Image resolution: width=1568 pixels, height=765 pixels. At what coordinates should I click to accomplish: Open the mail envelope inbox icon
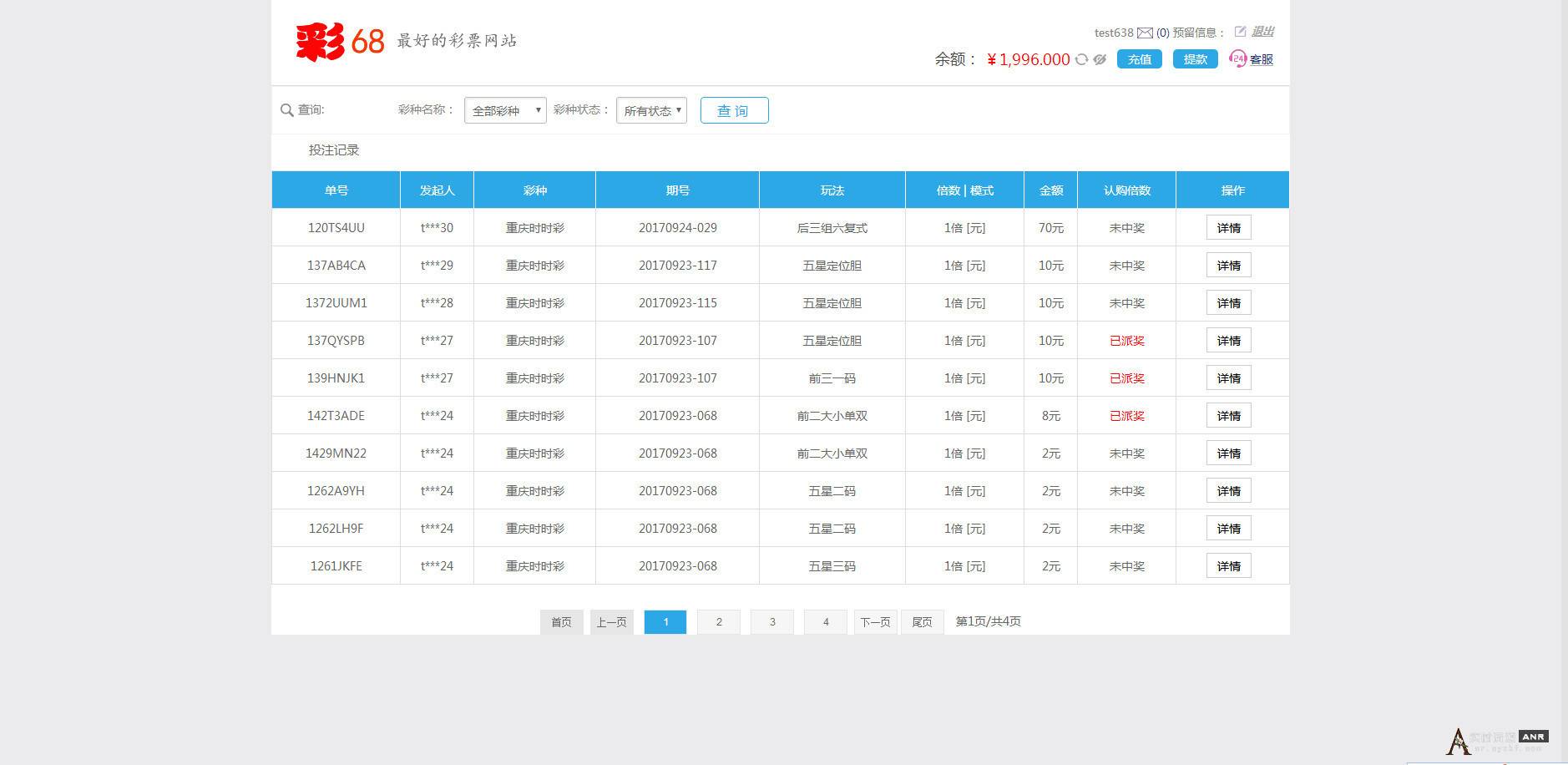[x=1145, y=33]
